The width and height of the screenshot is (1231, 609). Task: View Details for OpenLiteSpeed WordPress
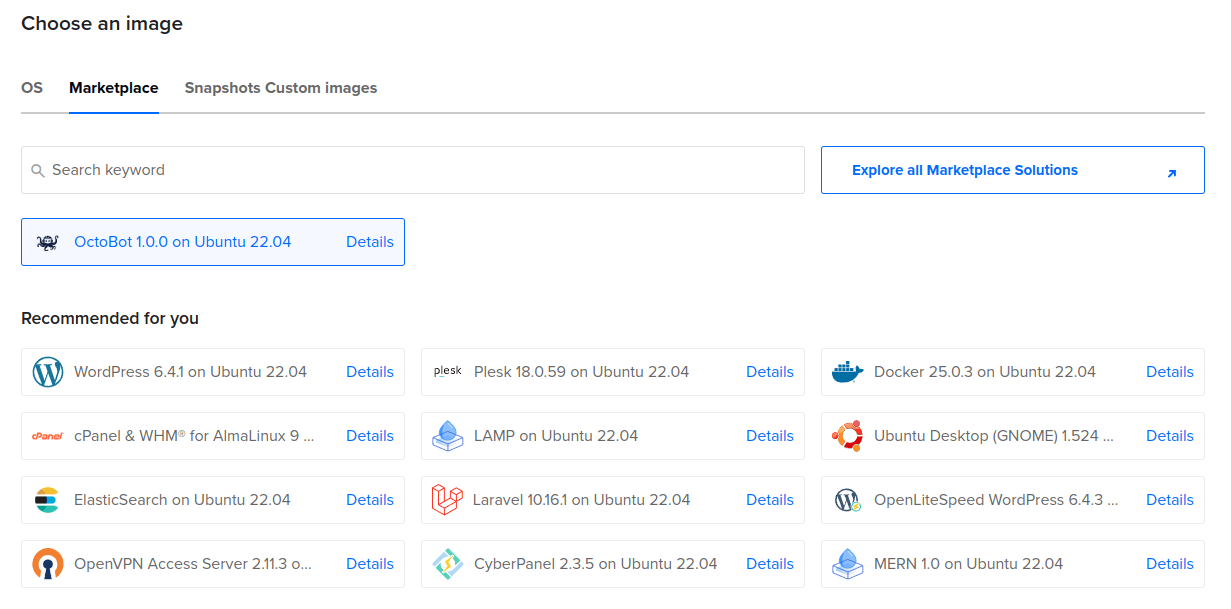tap(1170, 500)
